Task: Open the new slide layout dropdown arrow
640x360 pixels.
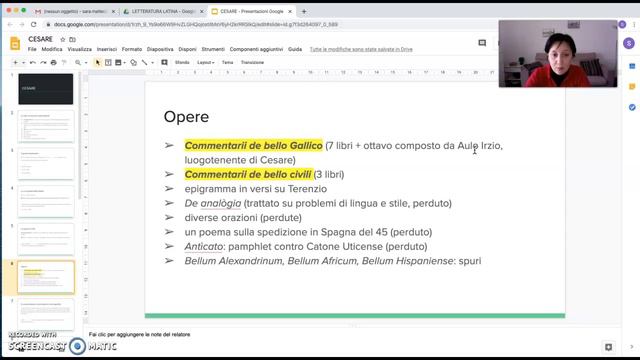Action: (x=24, y=63)
